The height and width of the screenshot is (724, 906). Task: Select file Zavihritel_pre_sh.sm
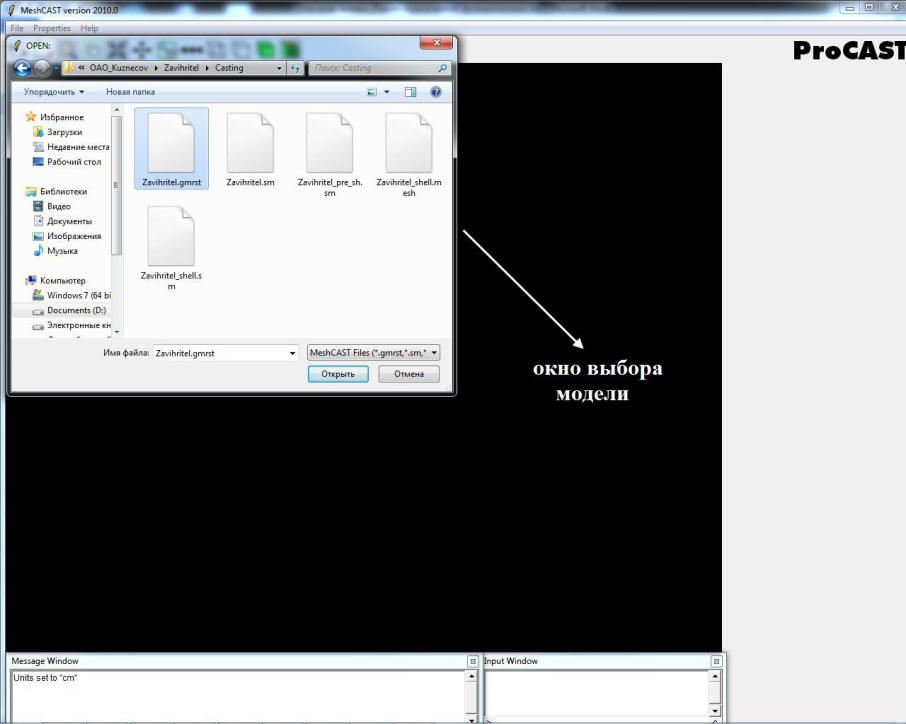[x=330, y=154]
